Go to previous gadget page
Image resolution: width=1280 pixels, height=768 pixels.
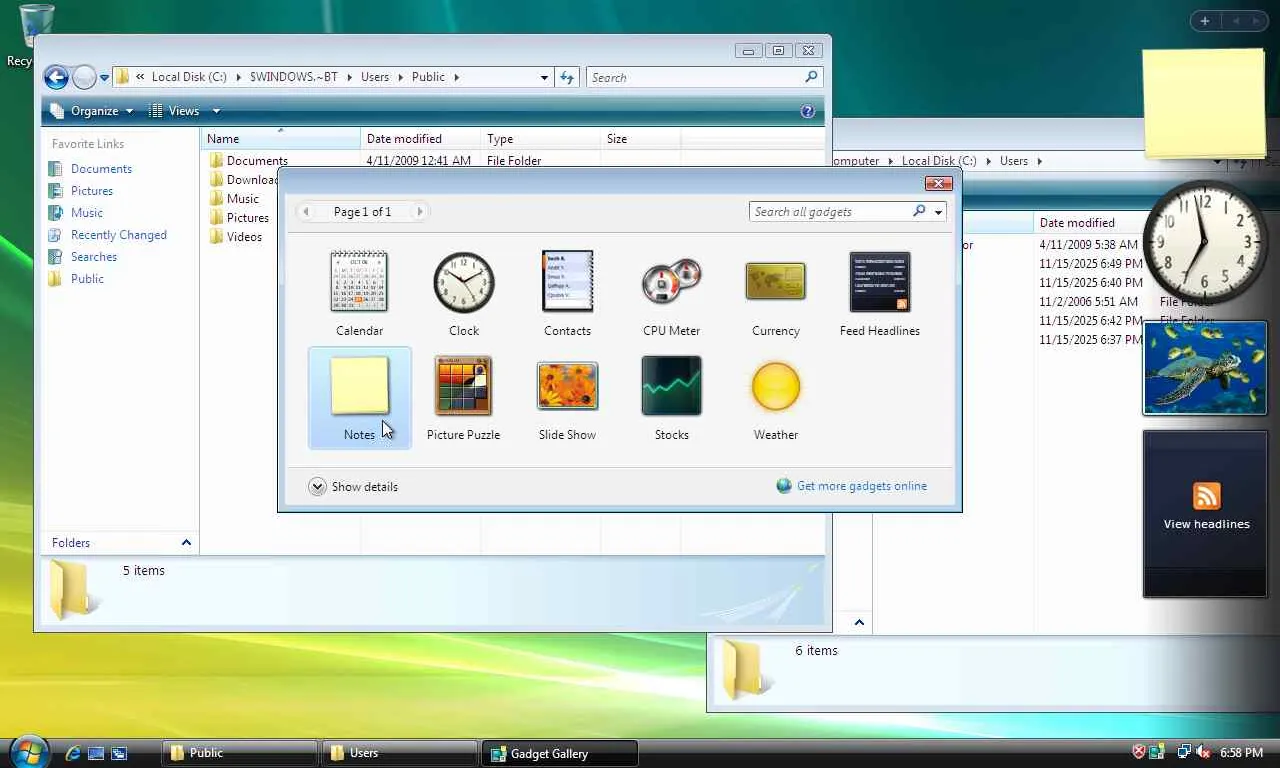tap(306, 211)
